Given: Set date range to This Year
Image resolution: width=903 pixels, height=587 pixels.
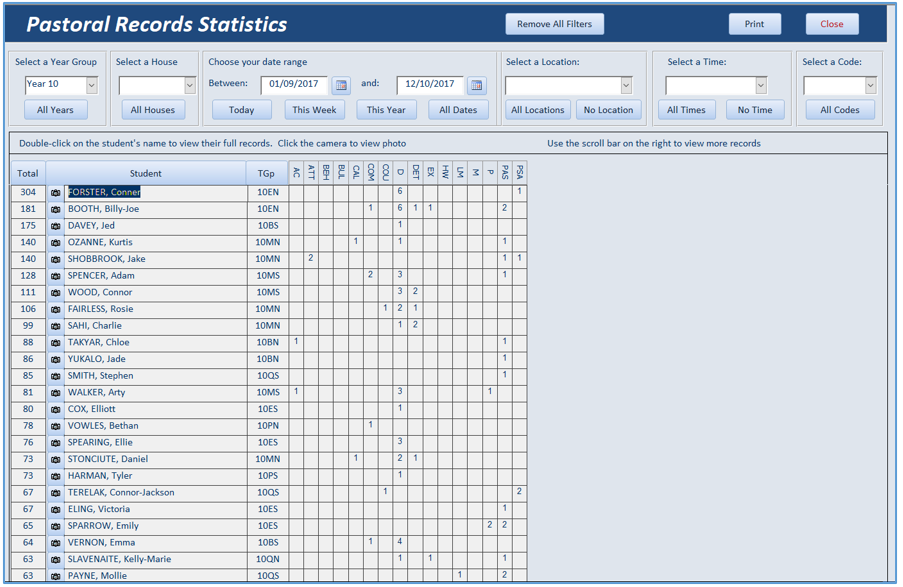Looking at the screenshot, I should click(x=386, y=109).
